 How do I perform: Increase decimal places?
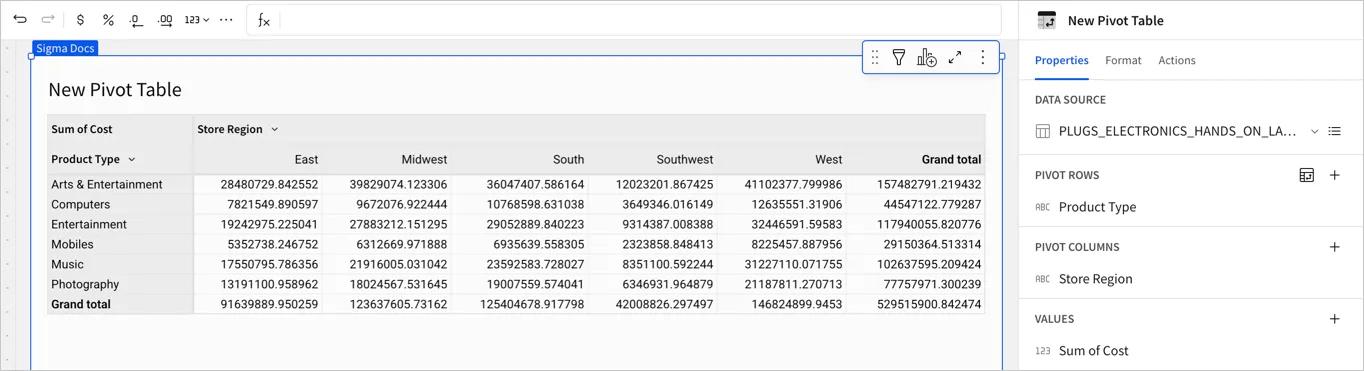165,20
